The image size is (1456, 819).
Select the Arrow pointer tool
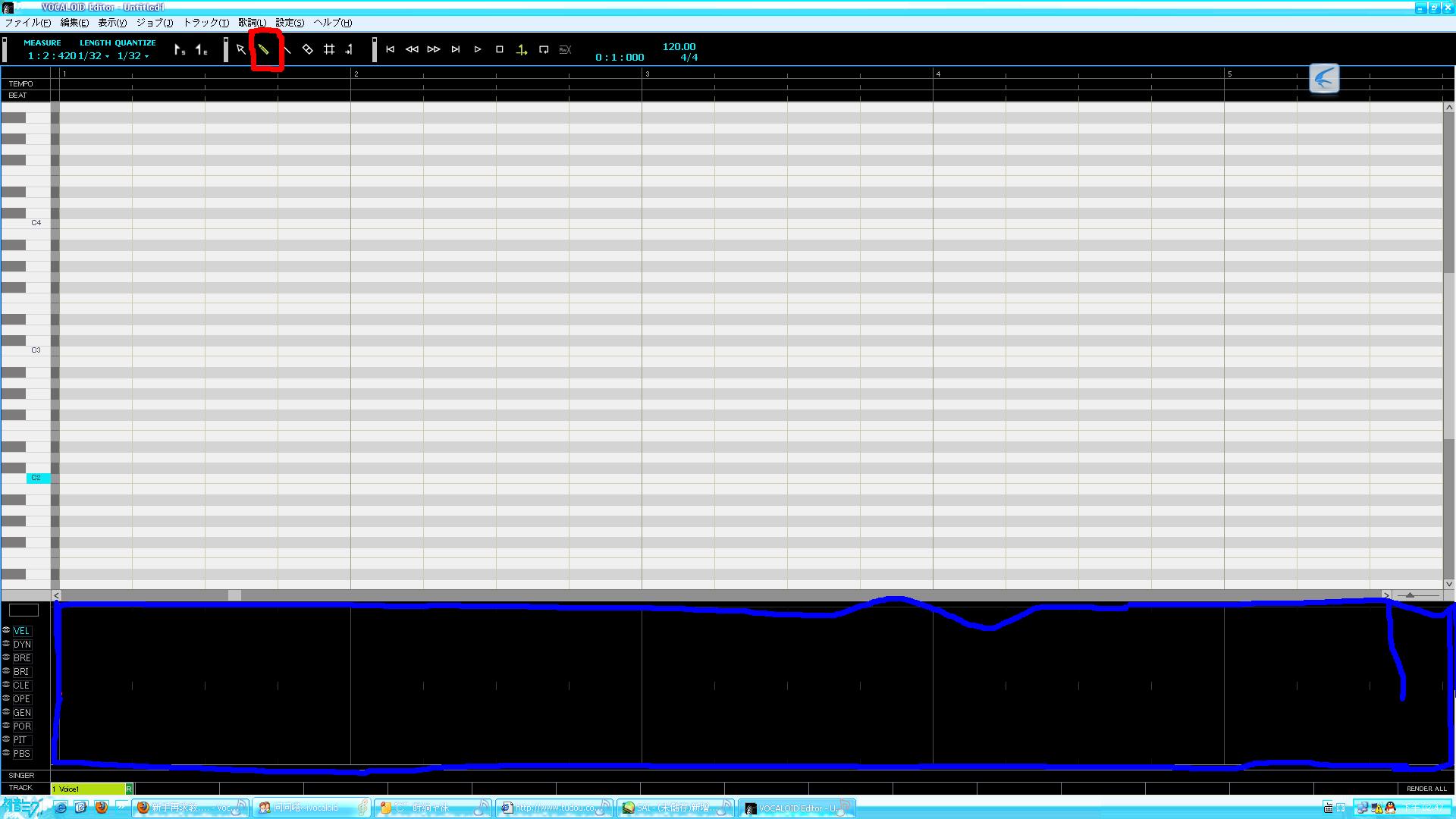click(241, 50)
